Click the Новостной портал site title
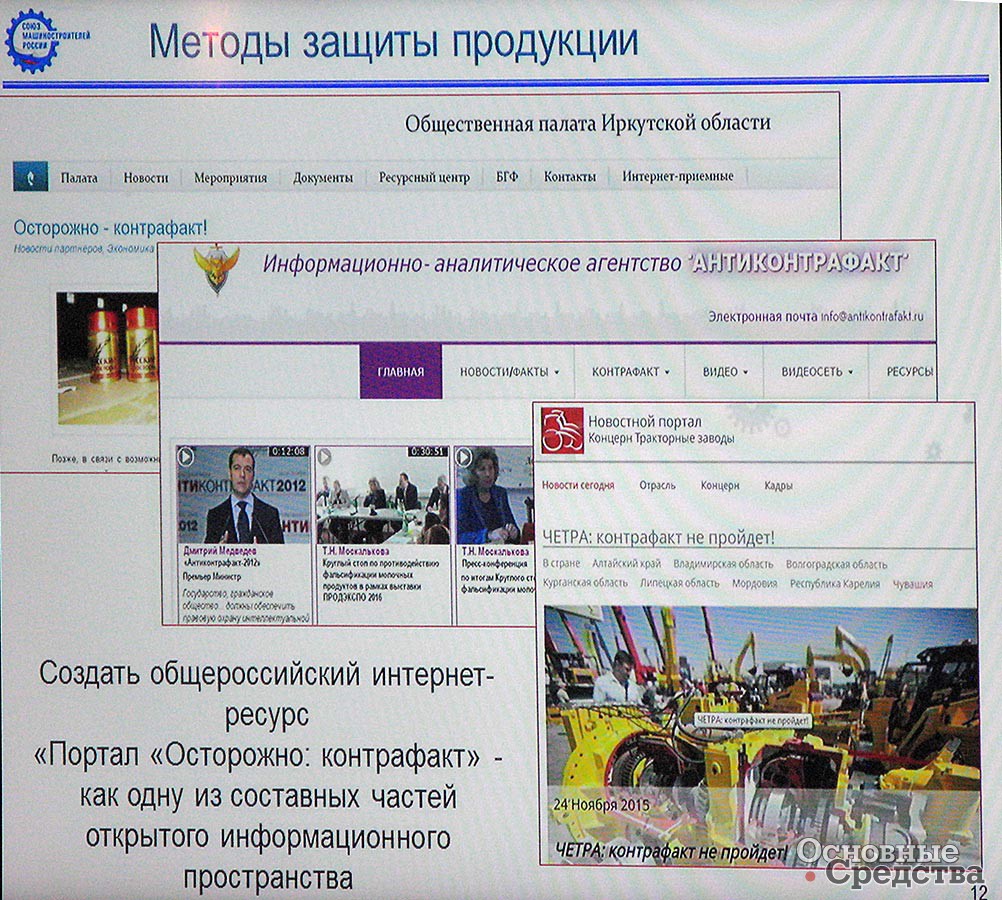The image size is (1002, 900). coord(645,422)
